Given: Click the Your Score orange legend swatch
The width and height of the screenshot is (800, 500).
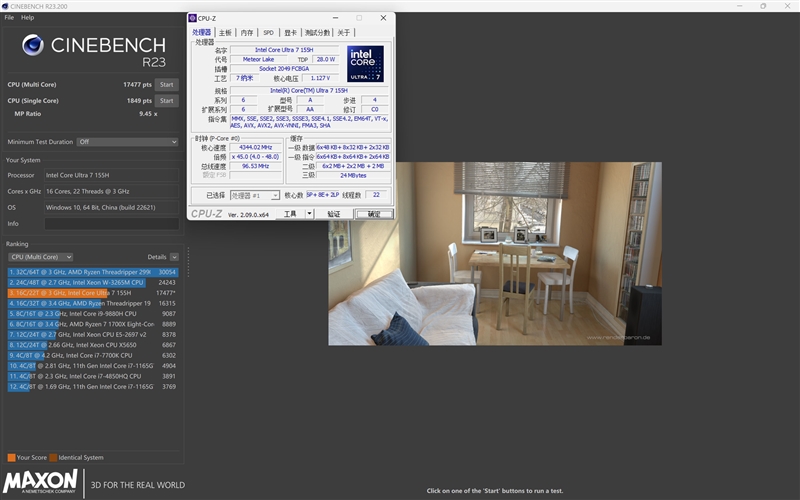Looking at the screenshot, I should [11, 458].
